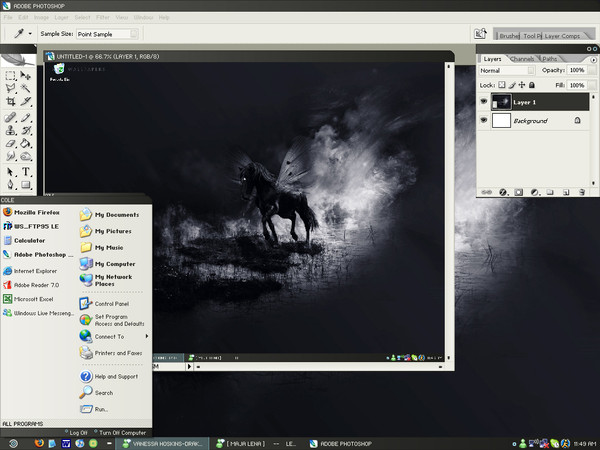Open My Documents from Start menu
Image resolution: width=600 pixels, height=450 pixels.
109,215
